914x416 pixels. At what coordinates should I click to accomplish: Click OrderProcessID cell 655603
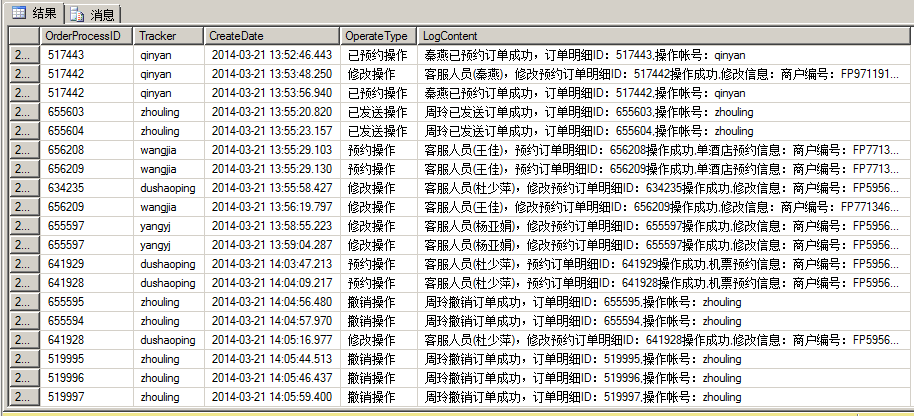pyautogui.click(x=87, y=112)
